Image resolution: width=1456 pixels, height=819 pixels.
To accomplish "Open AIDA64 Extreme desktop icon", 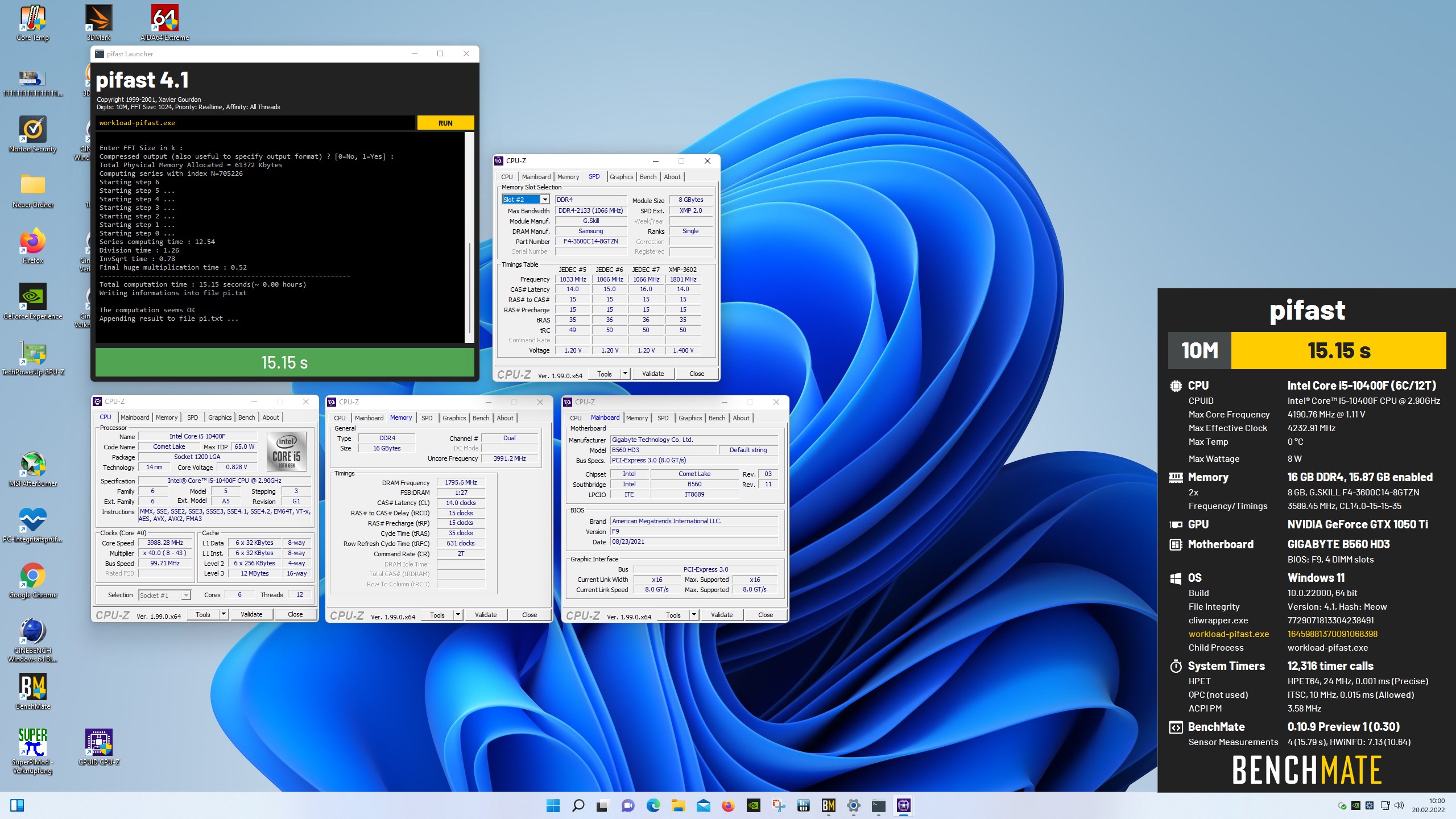I will coord(164,23).
